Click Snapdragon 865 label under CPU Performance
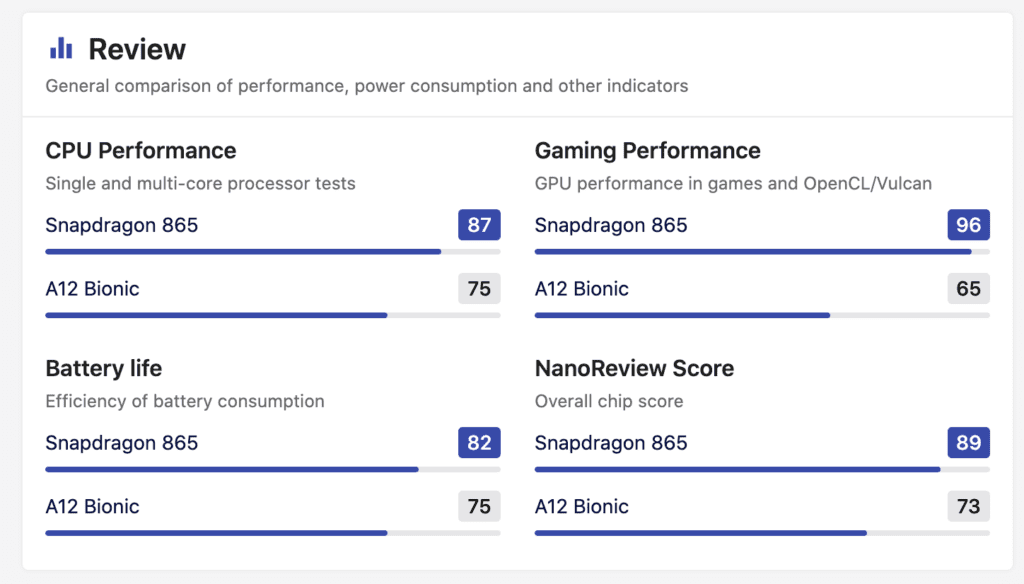Viewport: 1024px width, 584px height. (122, 225)
